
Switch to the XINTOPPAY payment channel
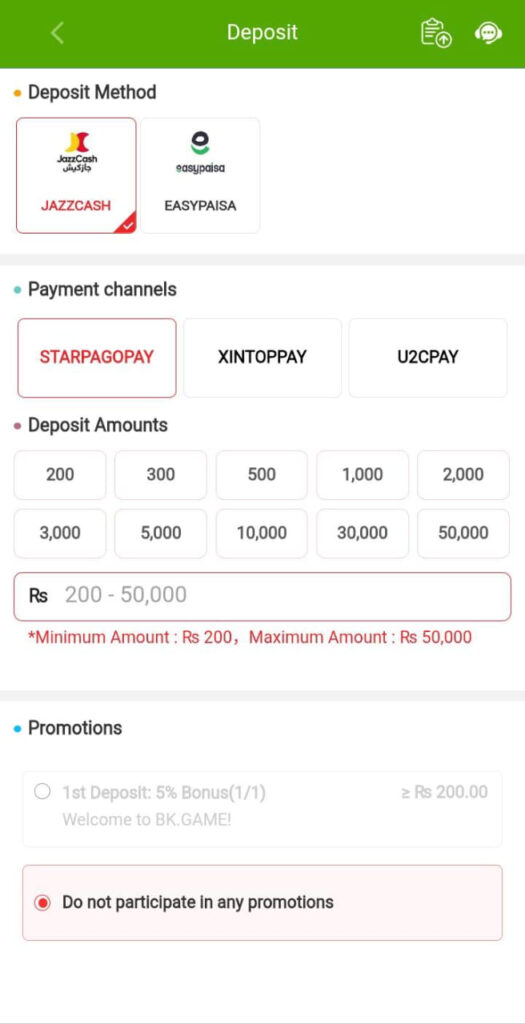coord(262,358)
